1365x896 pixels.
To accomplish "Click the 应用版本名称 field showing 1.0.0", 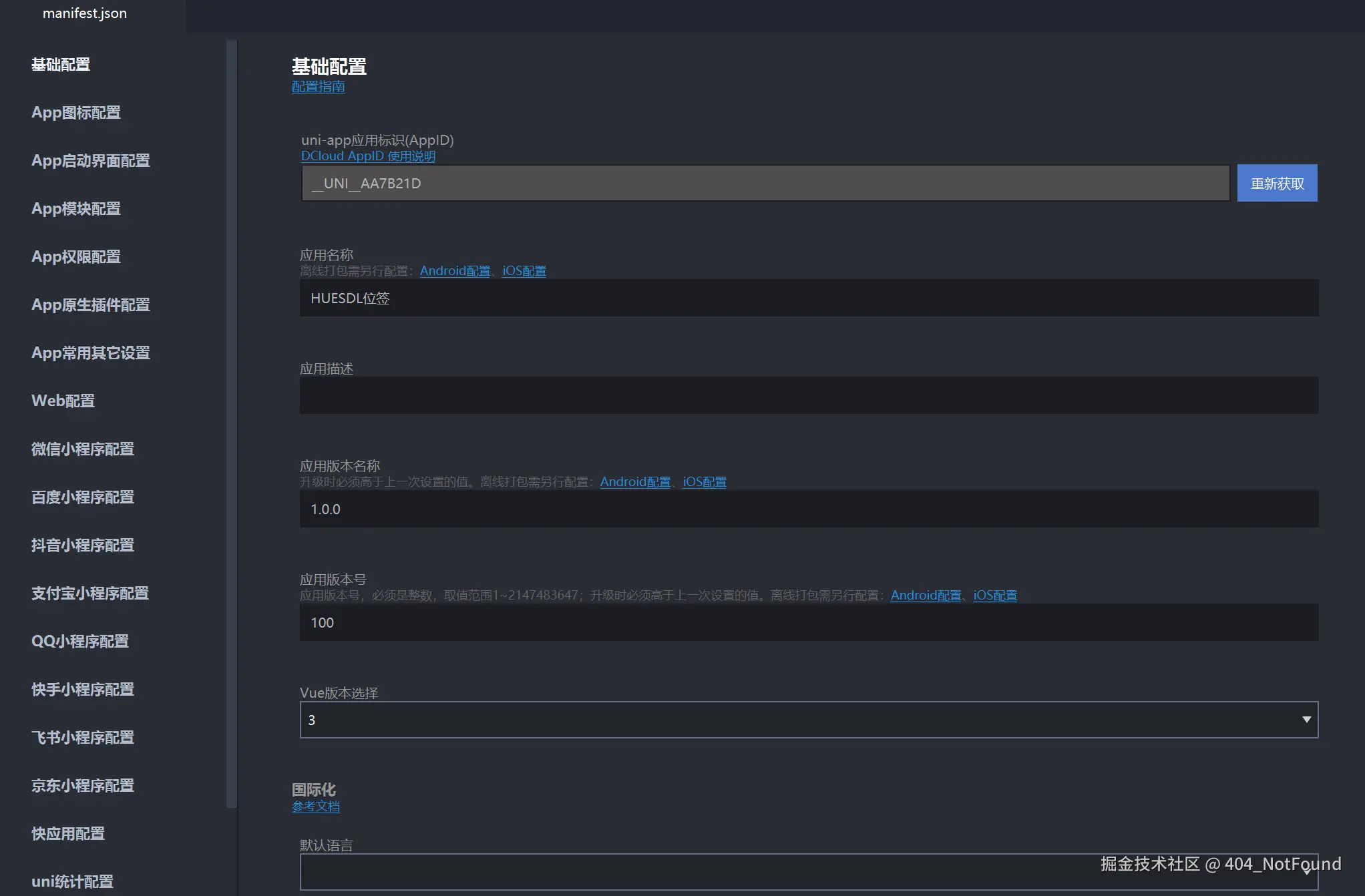I will click(808, 509).
